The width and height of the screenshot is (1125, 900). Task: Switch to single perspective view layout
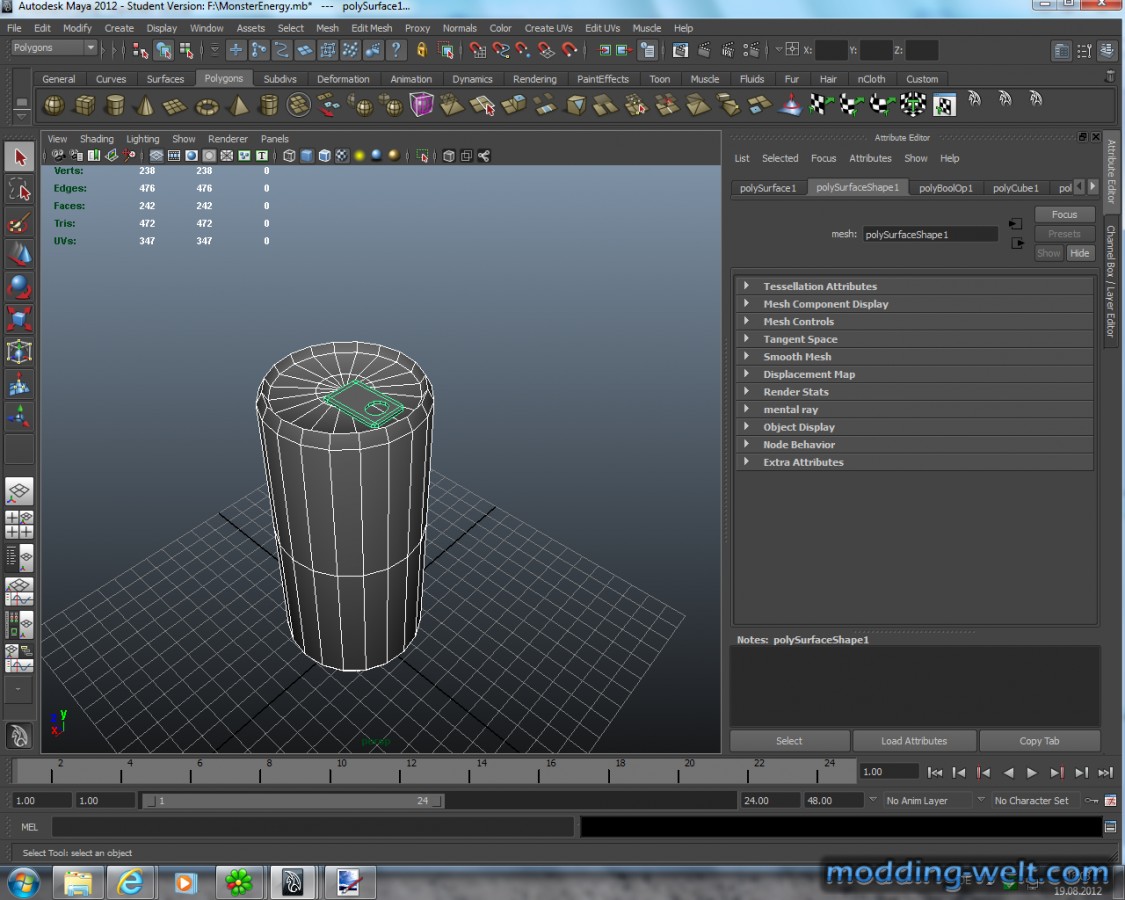click(x=19, y=492)
